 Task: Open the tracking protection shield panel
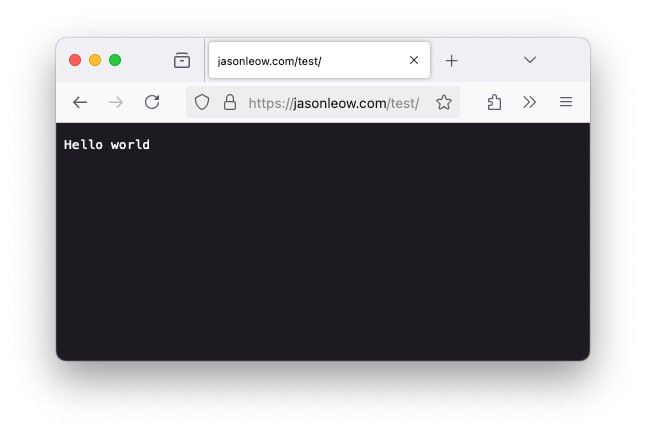[x=202, y=102]
